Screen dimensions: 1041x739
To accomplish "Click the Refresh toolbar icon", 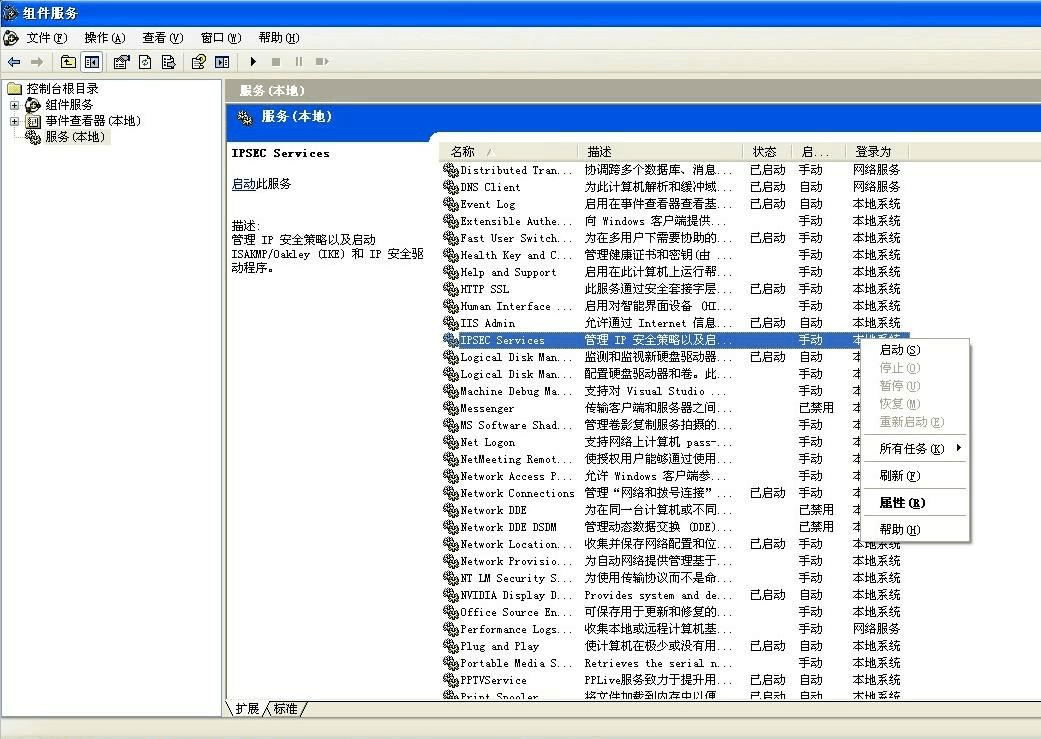I will click(145, 62).
